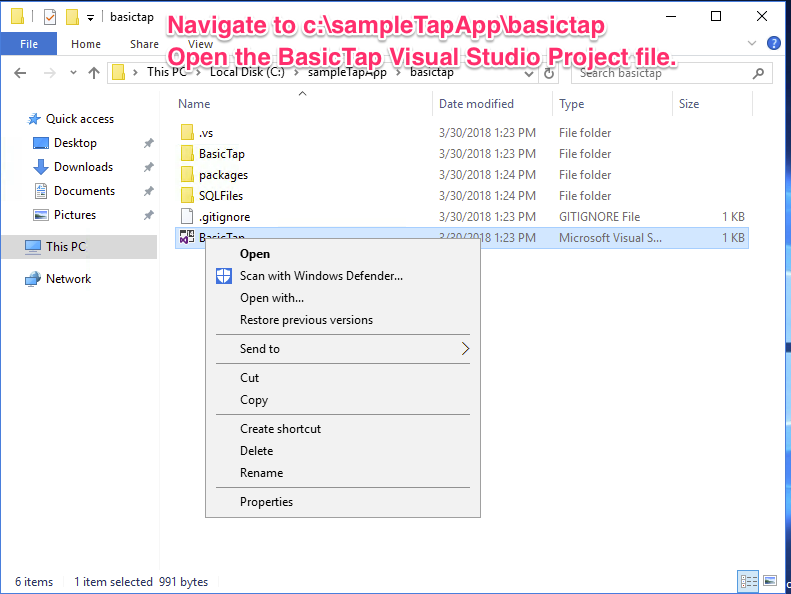Expand the Send to submenu

[x=343, y=349]
